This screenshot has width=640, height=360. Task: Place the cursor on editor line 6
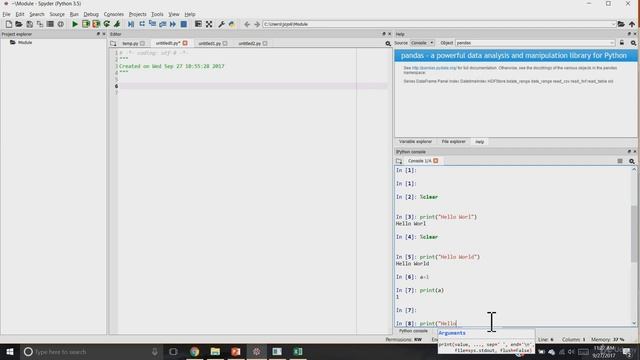pyautogui.click(x=253, y=86)
